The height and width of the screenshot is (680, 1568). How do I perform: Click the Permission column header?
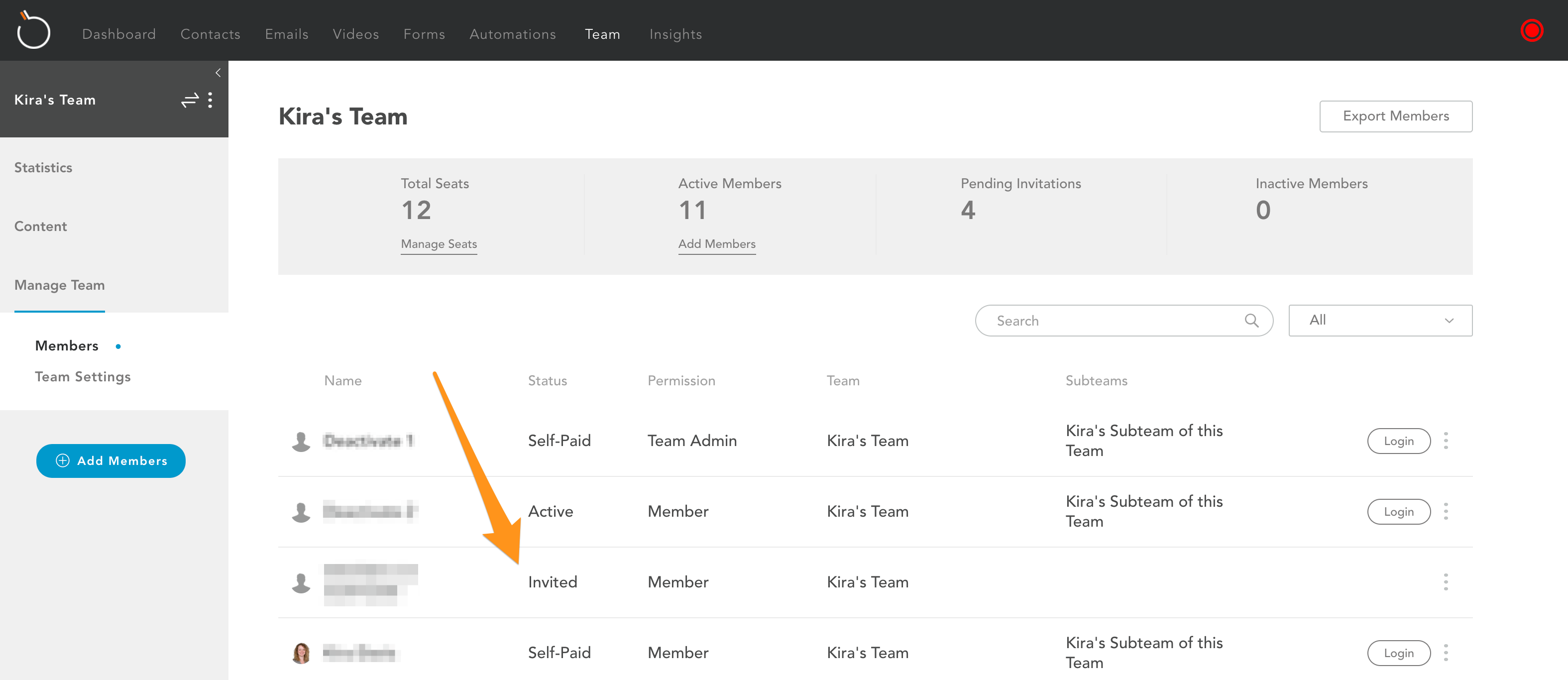click(x=680, y=380)
